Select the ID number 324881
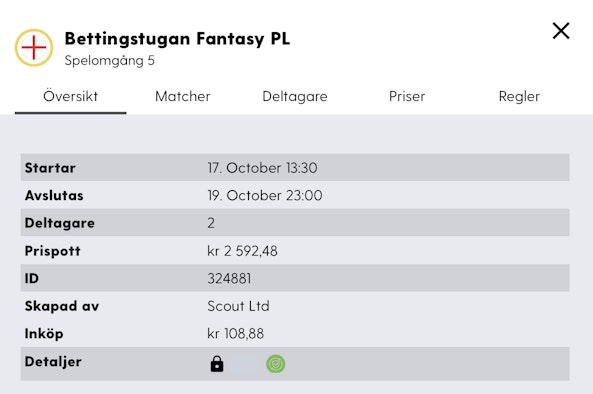Screen dimensions: 593x394 (229, 279)
